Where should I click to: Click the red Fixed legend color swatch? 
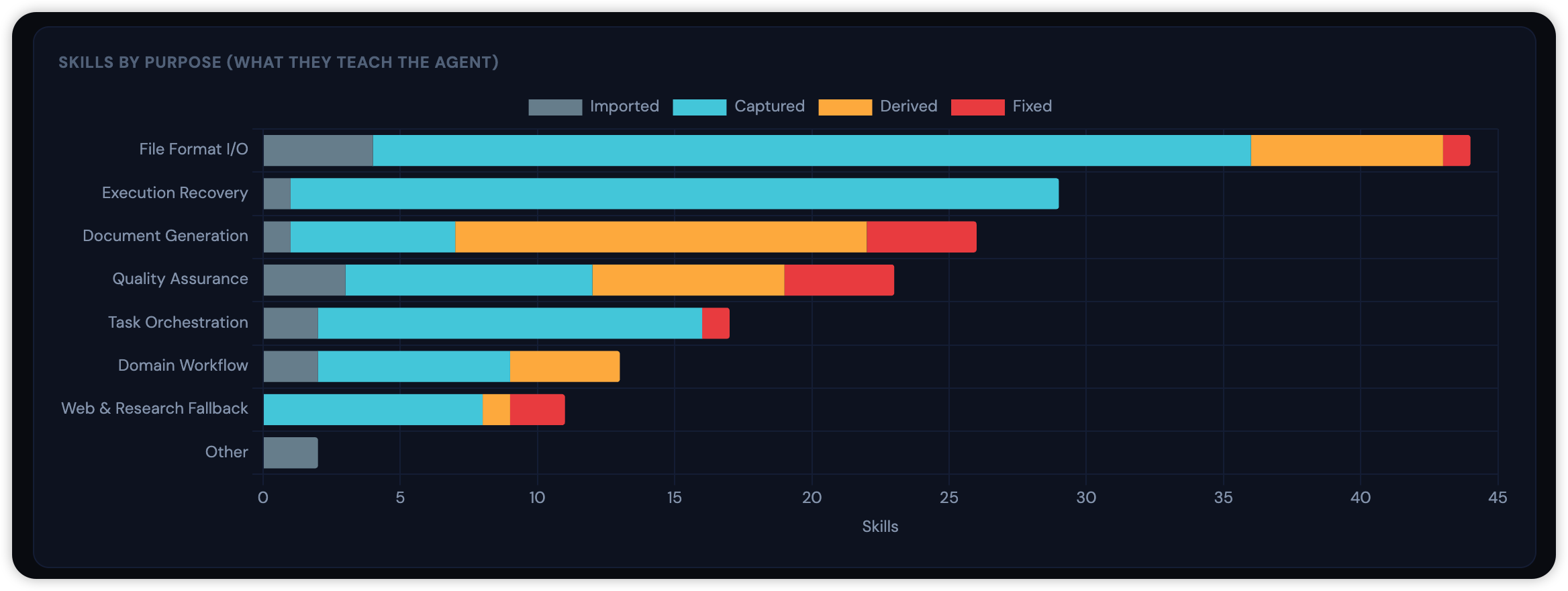(977, 107)
